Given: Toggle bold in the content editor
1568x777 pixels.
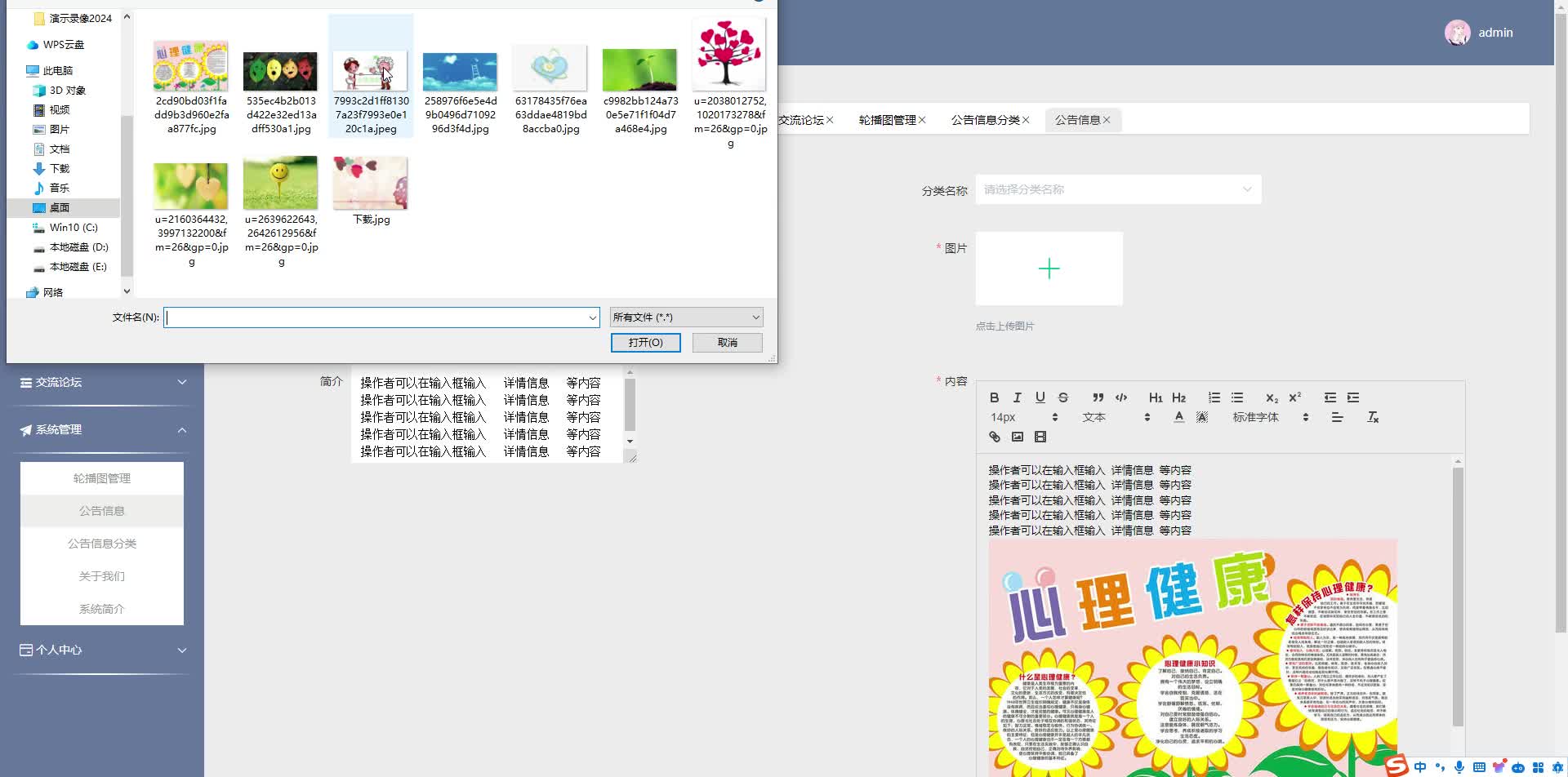Looking at the screenshot, I should tap(994, 397).
